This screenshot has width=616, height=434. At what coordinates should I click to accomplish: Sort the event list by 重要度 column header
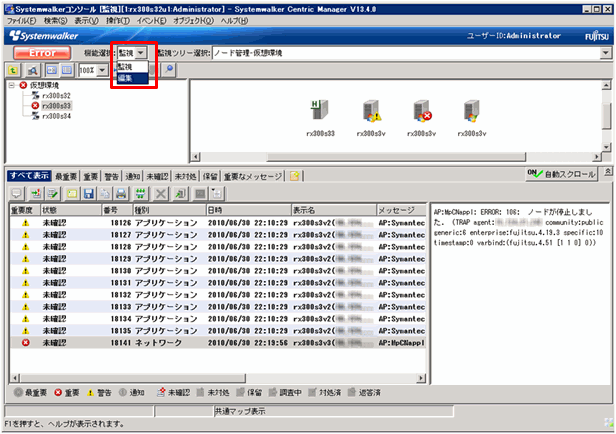[x=25, y=210]
